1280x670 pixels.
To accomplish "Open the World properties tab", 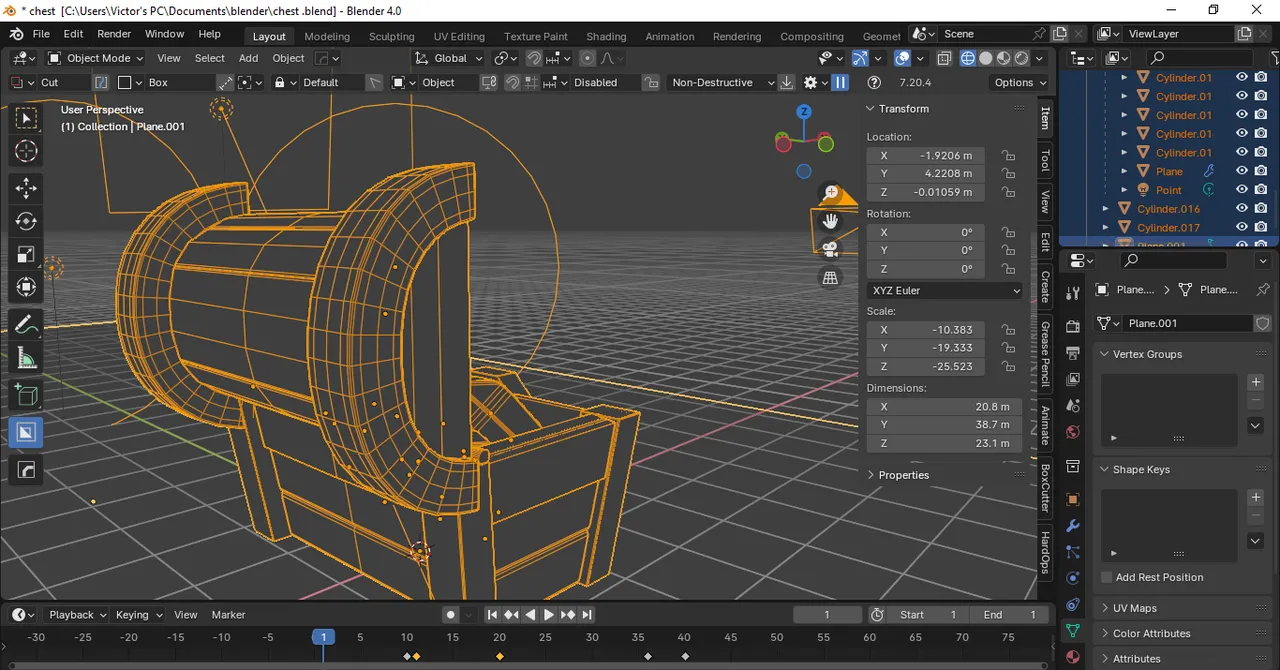I will (1073, 432).
